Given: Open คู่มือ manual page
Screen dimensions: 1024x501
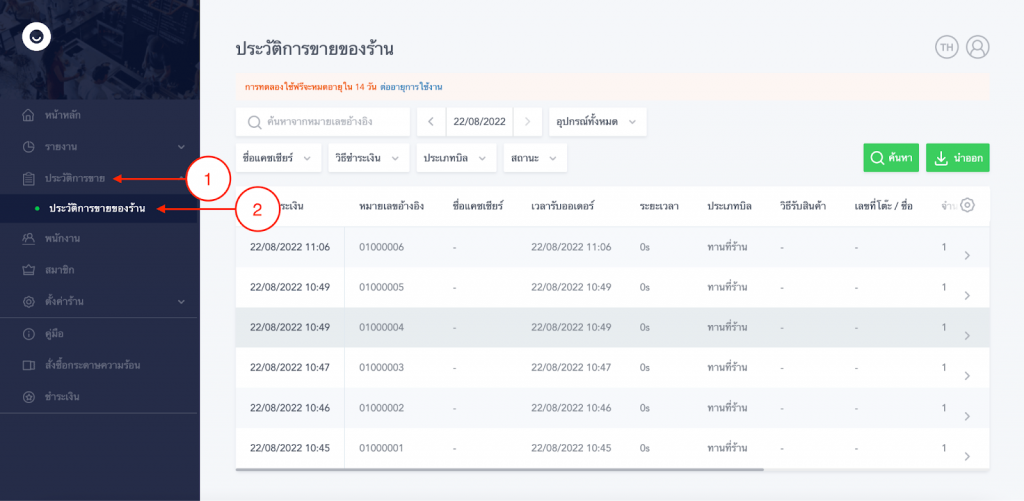Looking at the screenshot, I should coord(57,333).
